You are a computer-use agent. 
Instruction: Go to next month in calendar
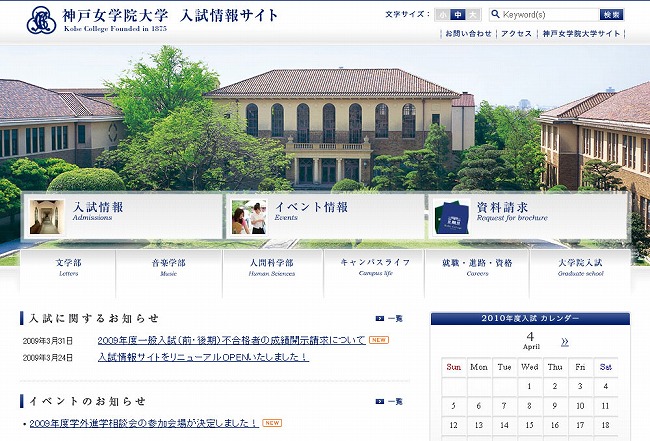[x=565, y=342]
